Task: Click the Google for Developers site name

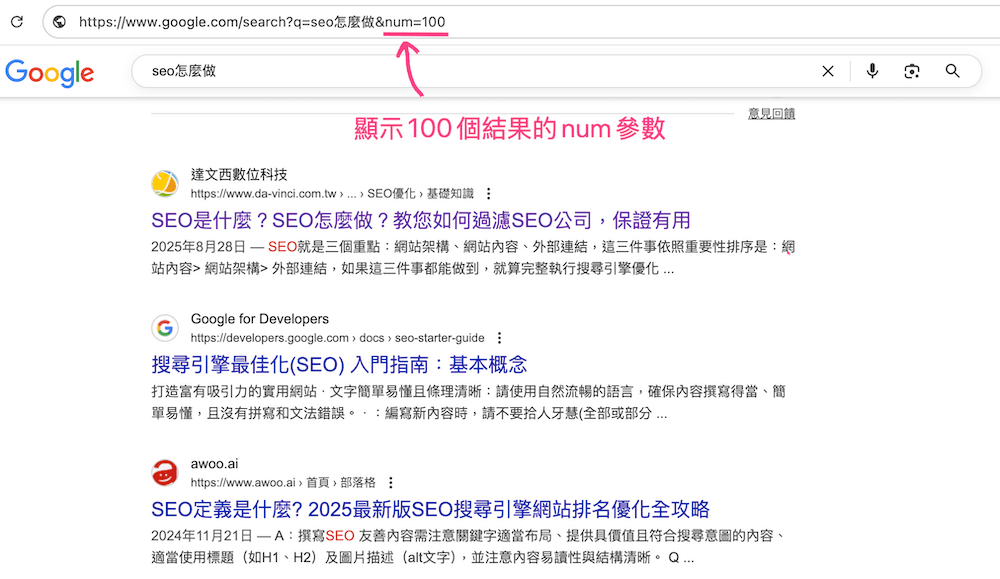Action: pos(259,319)
